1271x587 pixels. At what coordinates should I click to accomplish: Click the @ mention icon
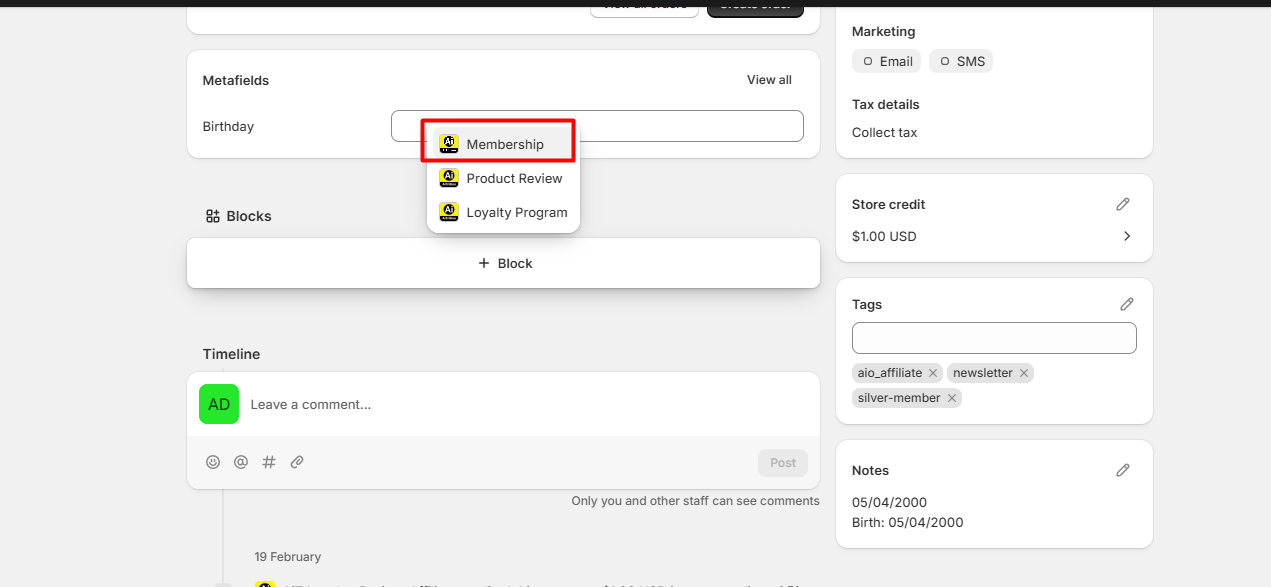[x=241, y=462]
